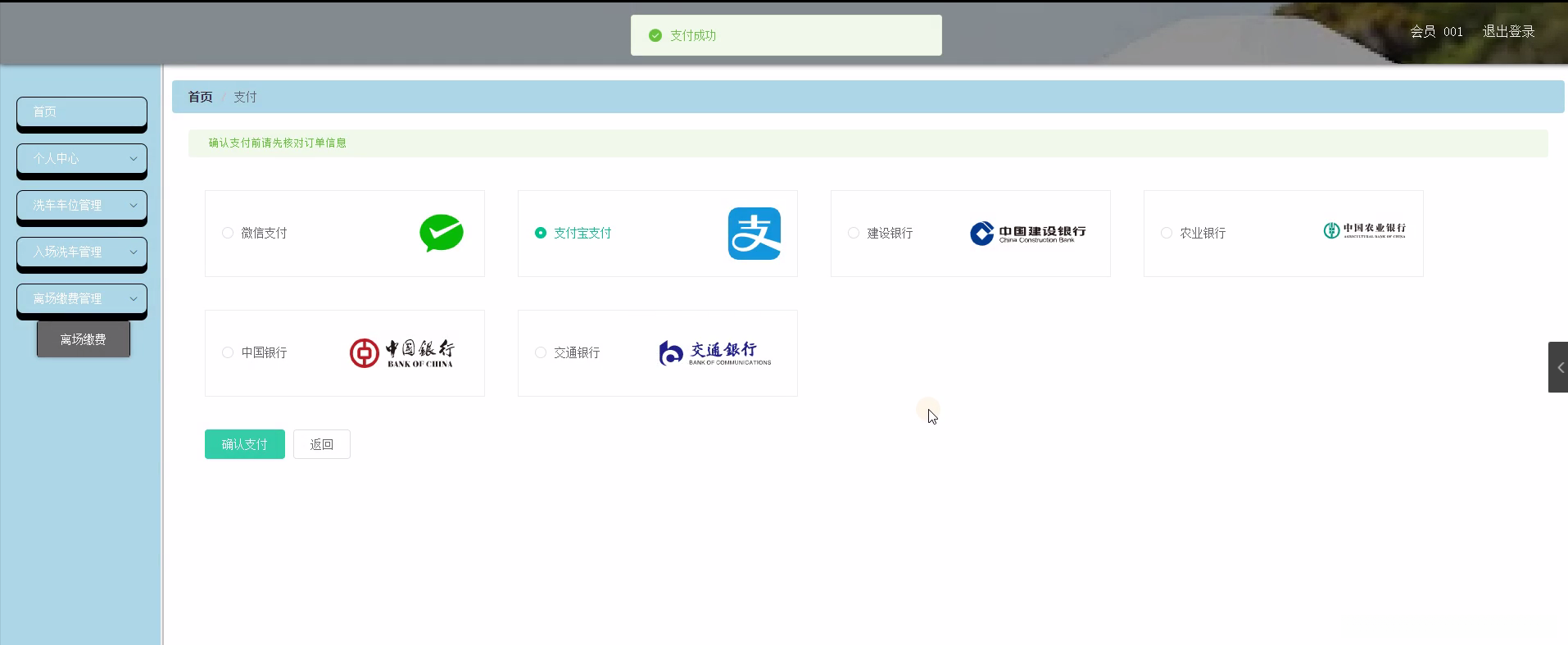Viewport: 1568px width, 645px height.
Task: Click the 微信支付 option label
Action: click(x=264, y=233)
